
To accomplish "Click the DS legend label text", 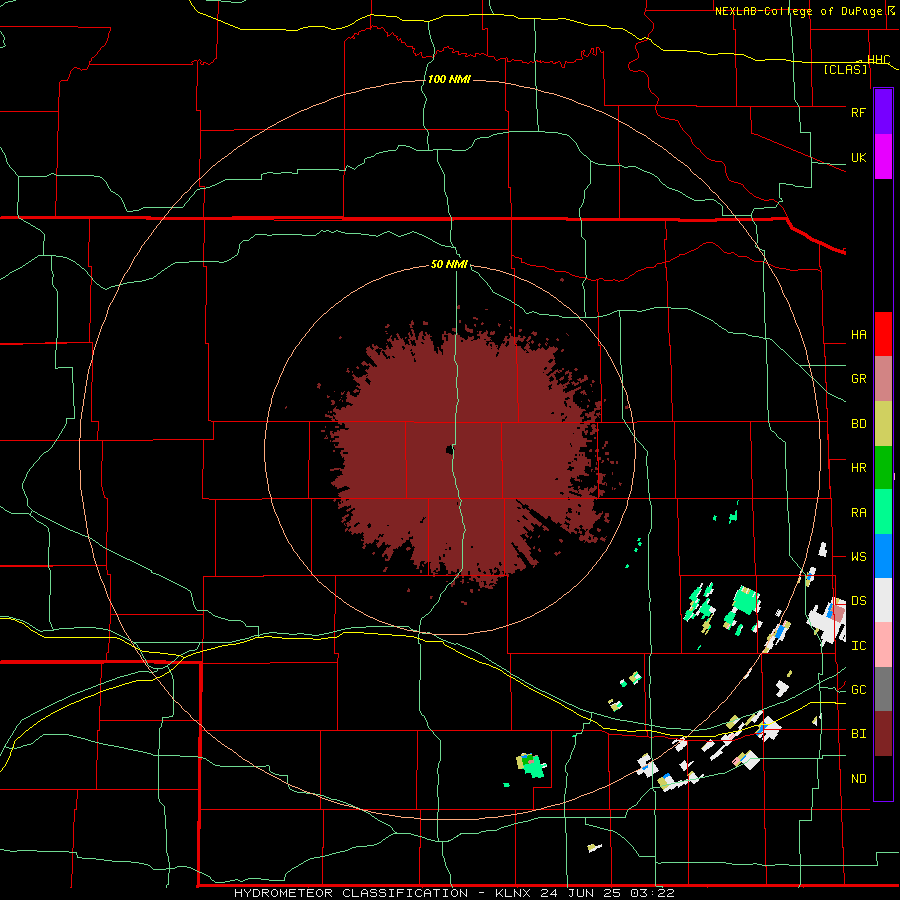I will coord(858,601).
